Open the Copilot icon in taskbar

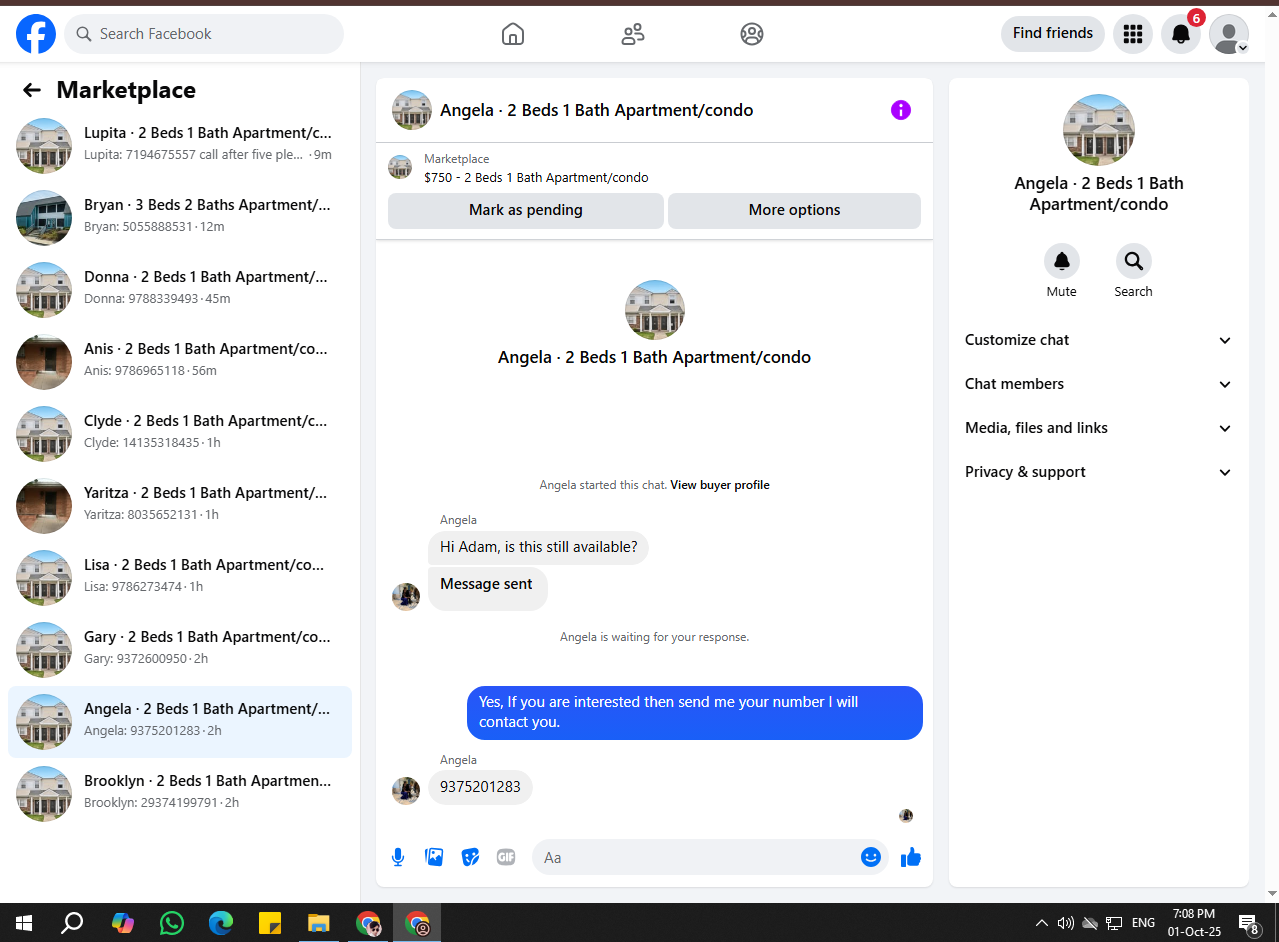(x=123, y=923)
